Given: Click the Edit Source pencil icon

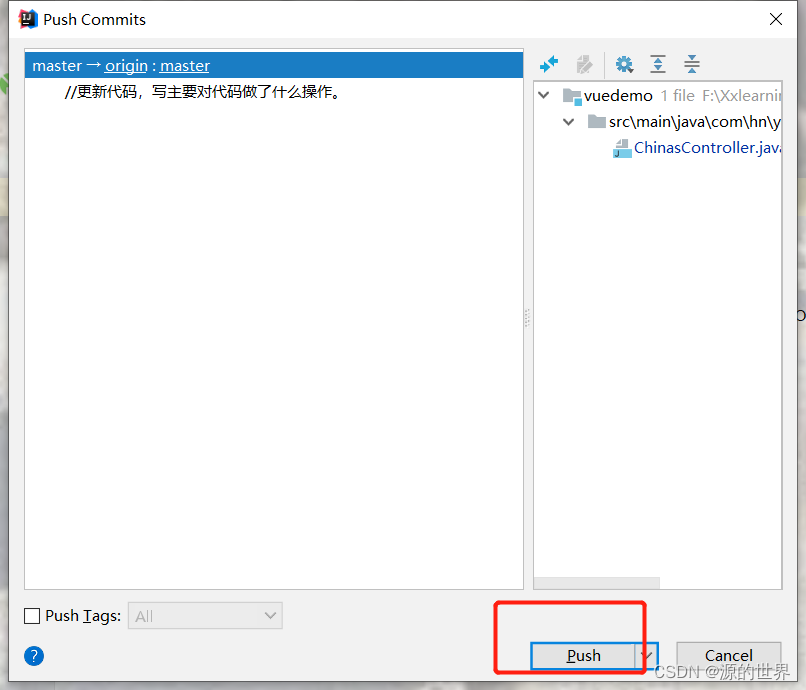Looking at the screenshot, I should point(584,64).
